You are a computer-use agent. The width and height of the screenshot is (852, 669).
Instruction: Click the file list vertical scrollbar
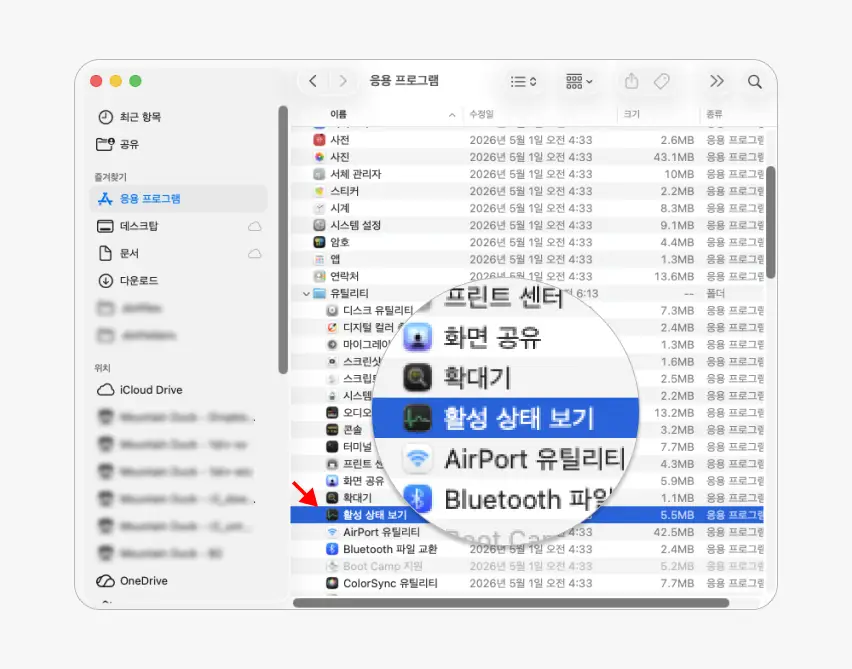point(770,222)
